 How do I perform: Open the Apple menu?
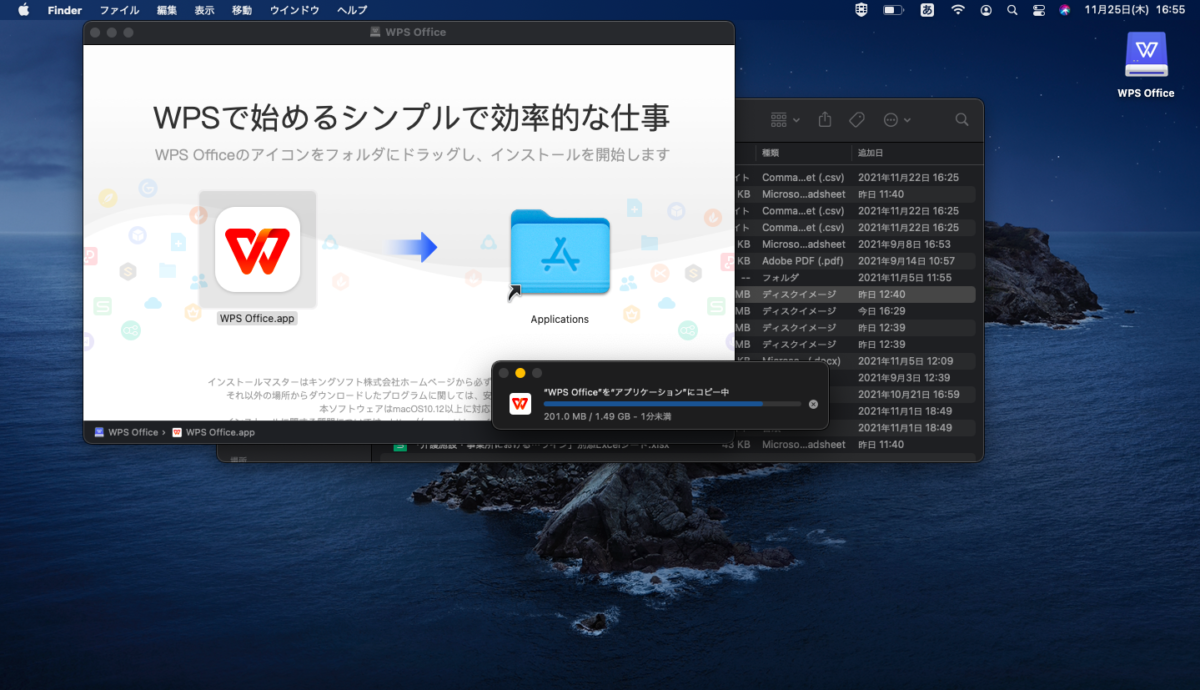23,10
